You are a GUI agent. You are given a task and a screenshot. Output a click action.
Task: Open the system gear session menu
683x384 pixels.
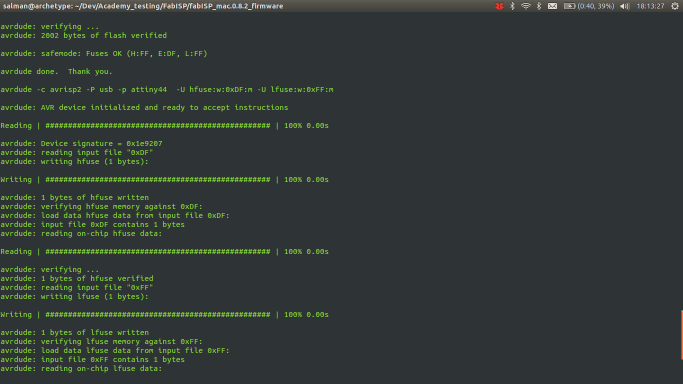[x=675, y=6]
